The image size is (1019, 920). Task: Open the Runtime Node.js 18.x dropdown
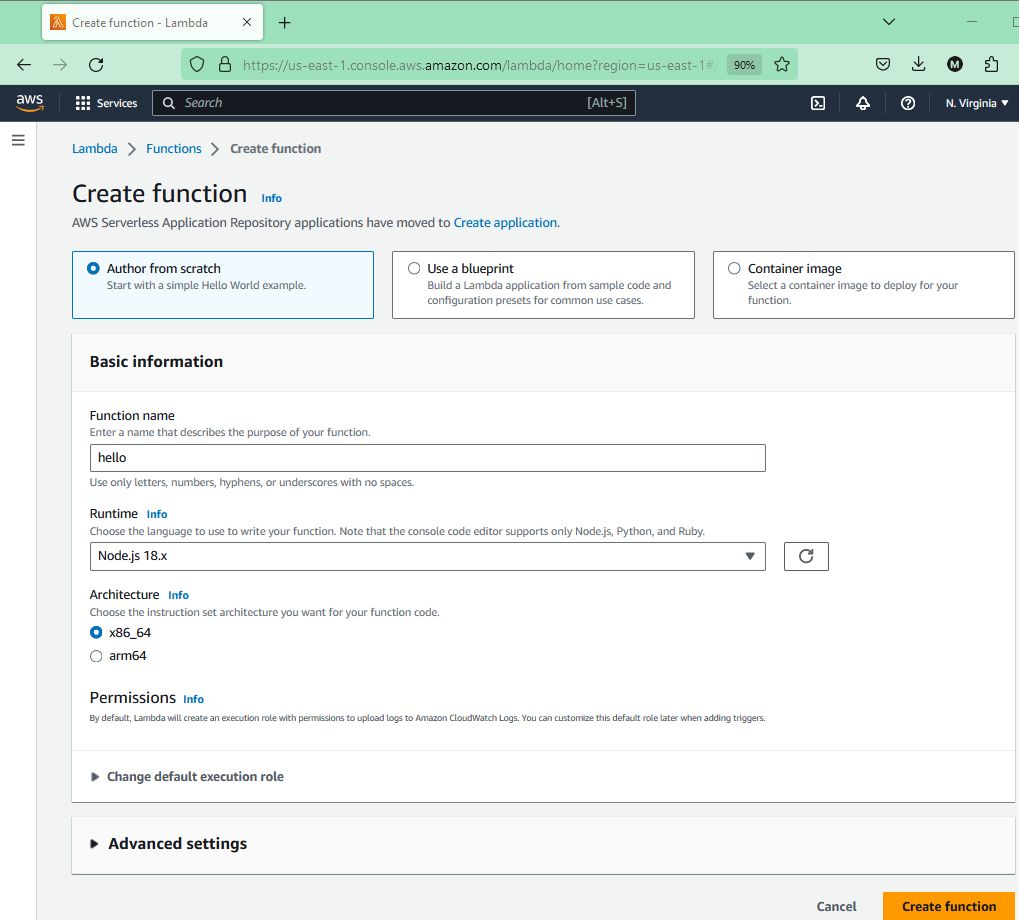(x=428, y=556)
